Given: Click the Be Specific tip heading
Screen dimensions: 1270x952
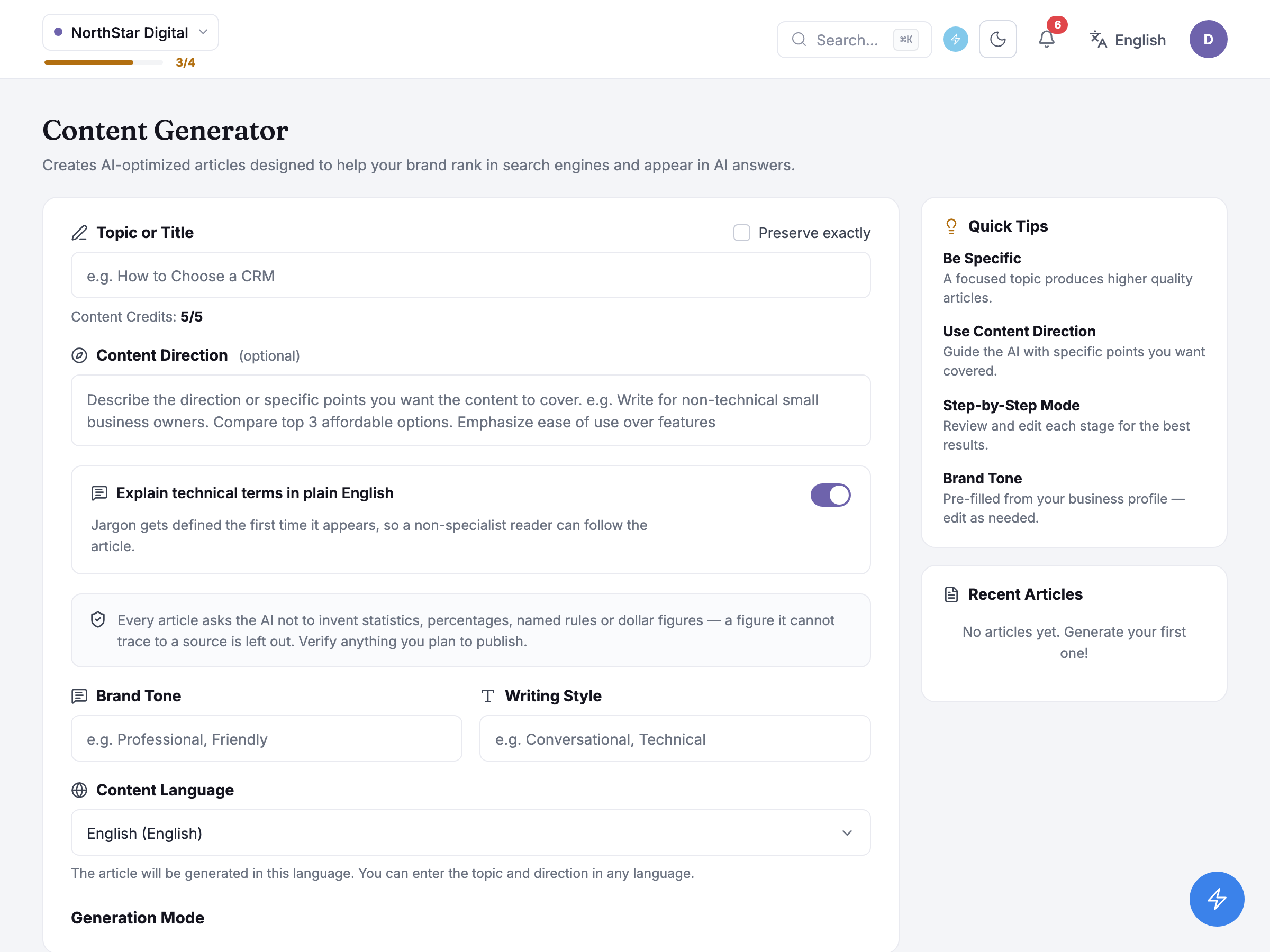Looking at the screenshot, I should tap(981, 258).
